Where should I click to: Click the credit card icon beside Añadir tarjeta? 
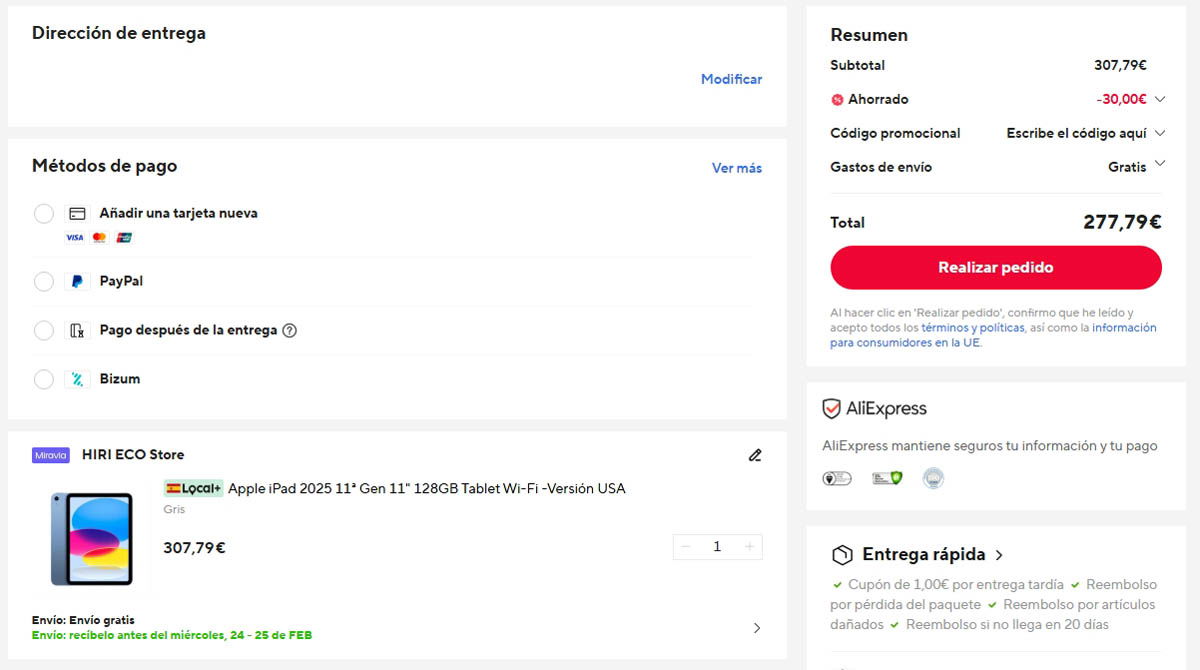pos(76,213)
